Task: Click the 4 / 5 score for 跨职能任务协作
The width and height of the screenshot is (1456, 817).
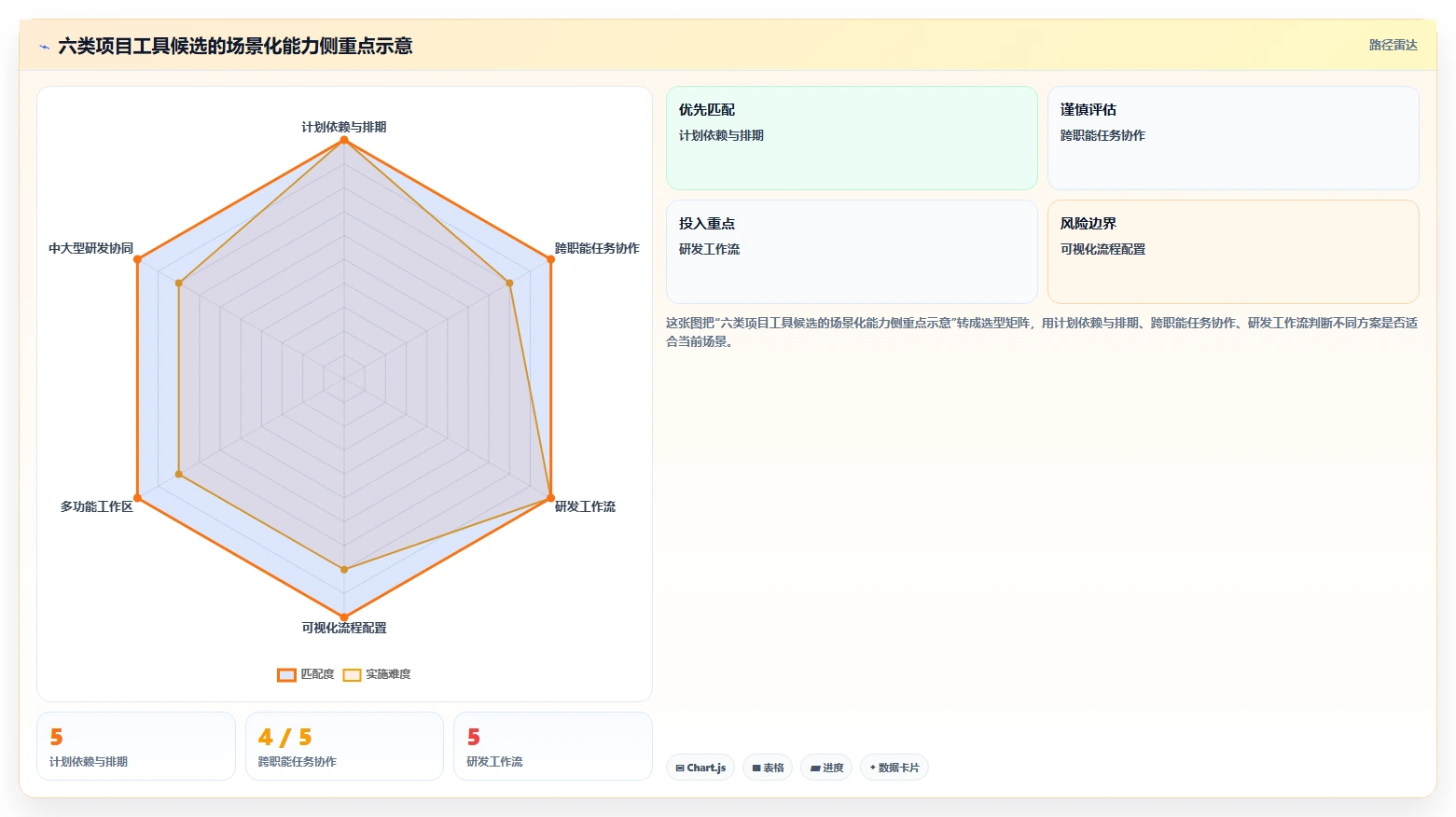Action: coord(285,738)
